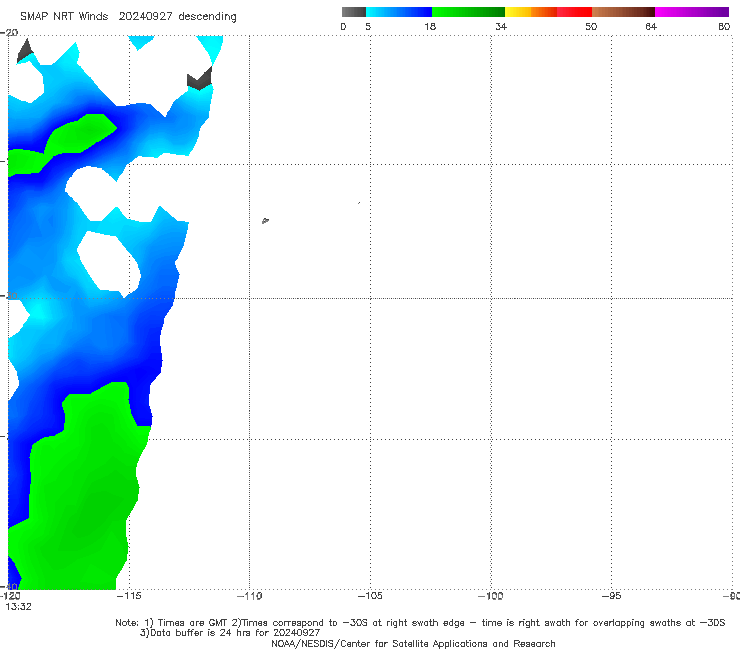The image size is (740, 650).
Task: Click the longitude label '-115'
Action: (129, 596)
